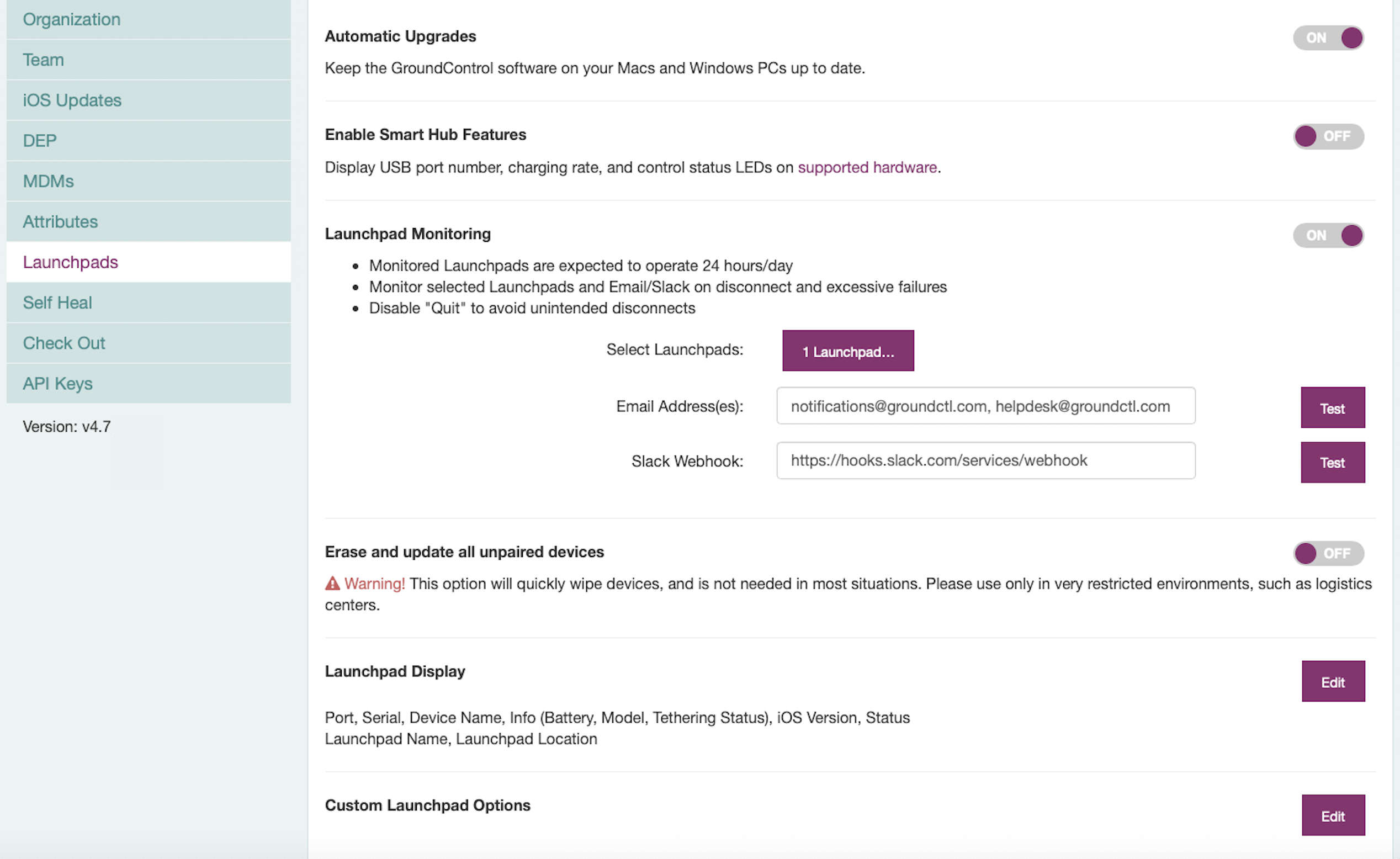The image size is (1400, 859).
Task: Go to API Keys page
Action: [57, 384]
